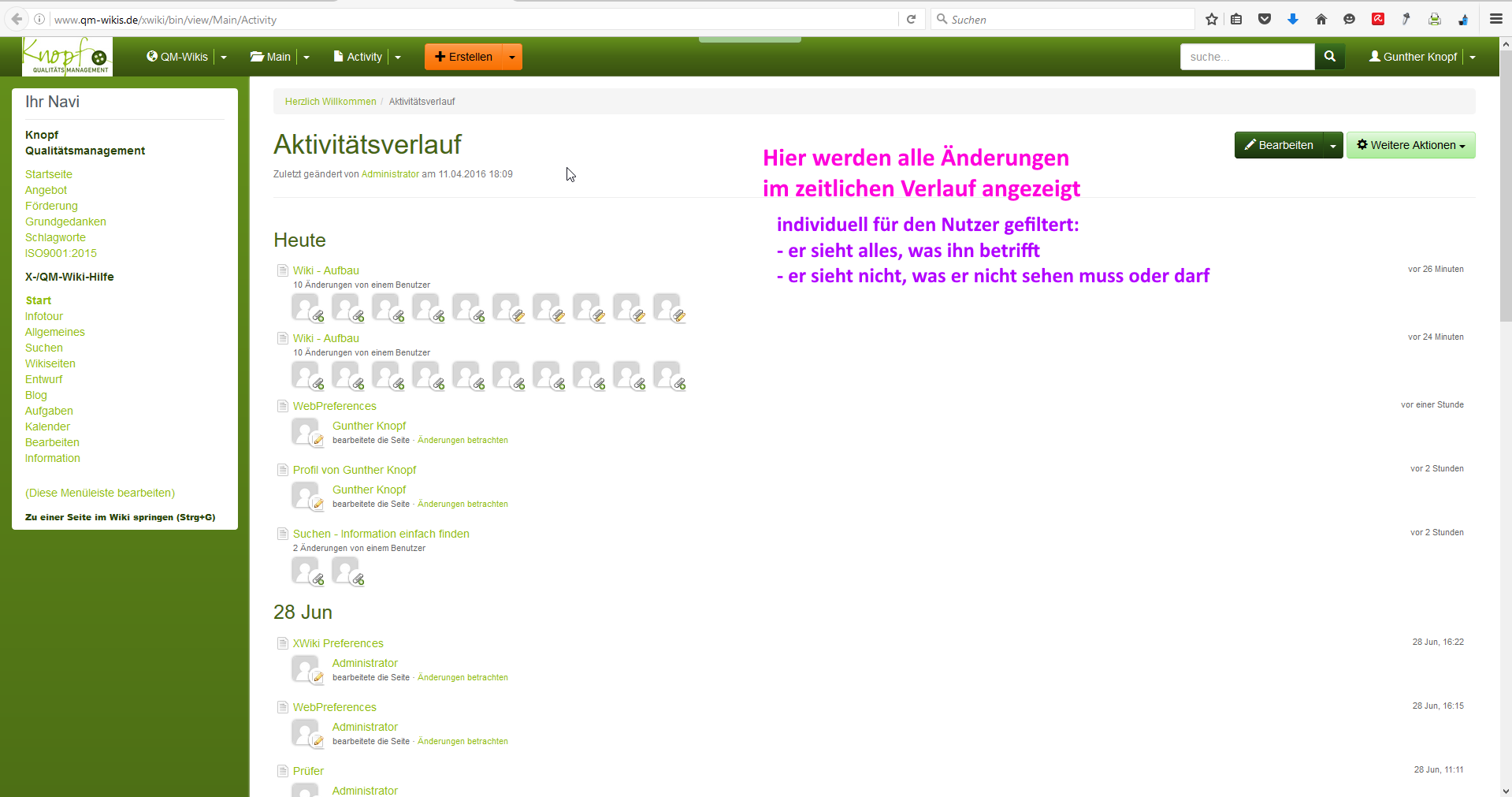
Task: Open the dropdown arrow next to Erstellen
Action: pyautogui.click(x=512, y=58)
